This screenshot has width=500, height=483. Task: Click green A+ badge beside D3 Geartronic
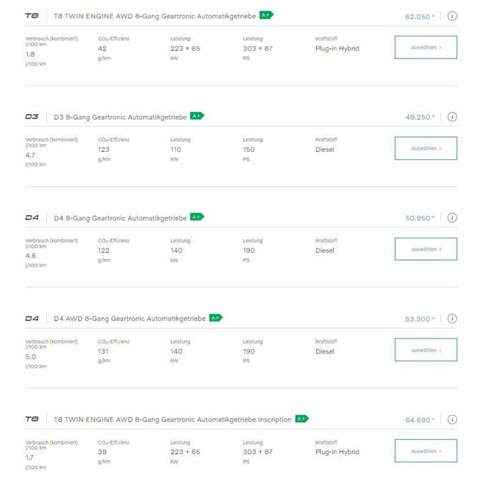click(197, 116)
